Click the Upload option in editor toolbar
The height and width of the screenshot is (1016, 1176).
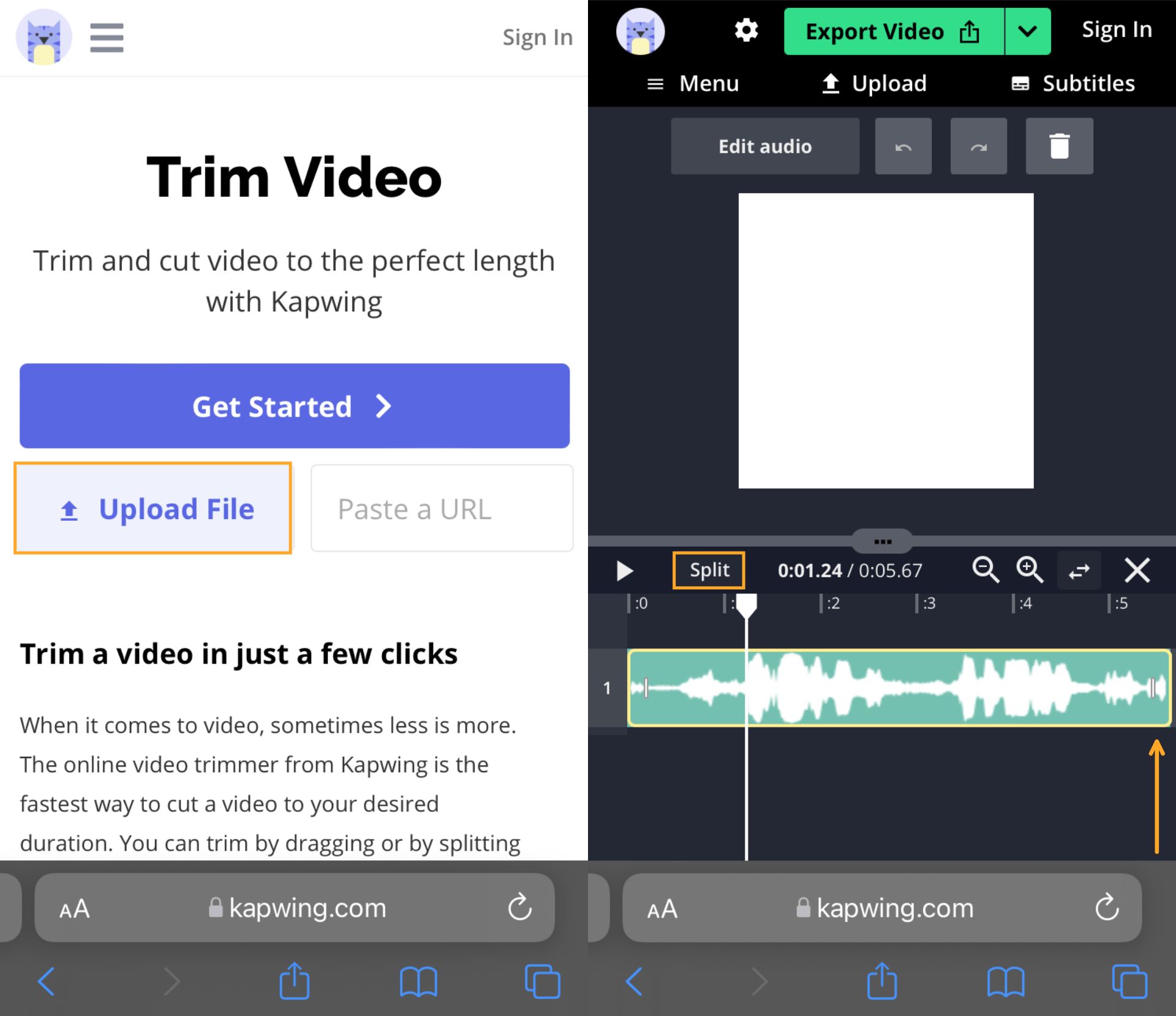[874, 83]
